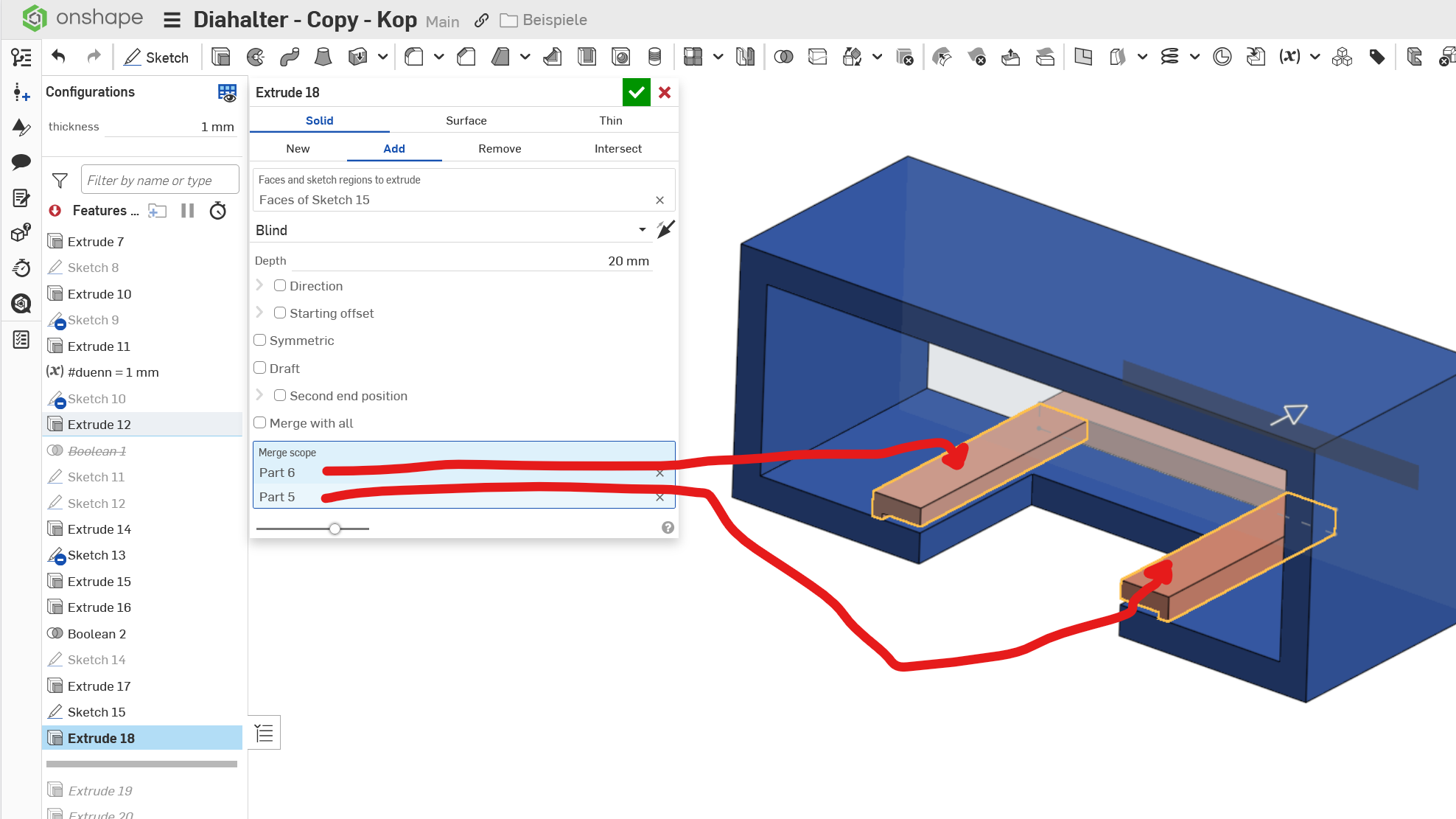Flip extrude direction with the arrow icon
This screenshot has height=819, width=1456.
click(665, 229)
